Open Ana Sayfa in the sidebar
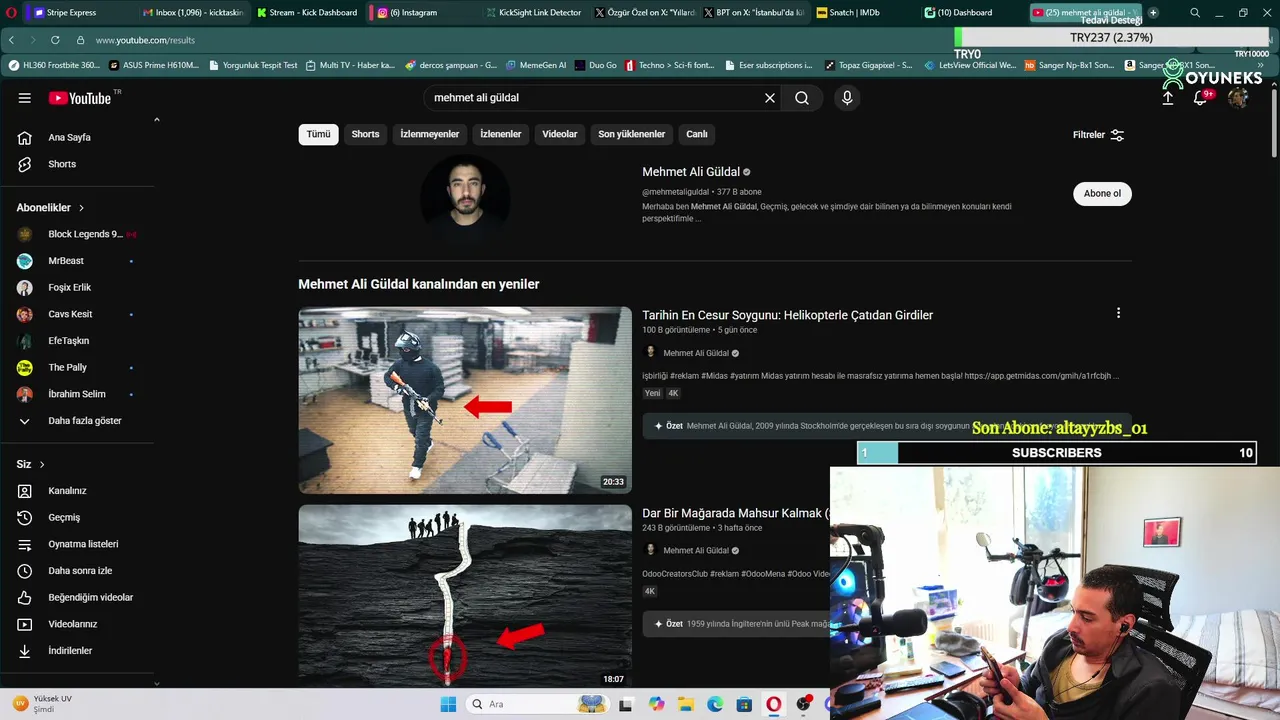 (x=77, y=137)
